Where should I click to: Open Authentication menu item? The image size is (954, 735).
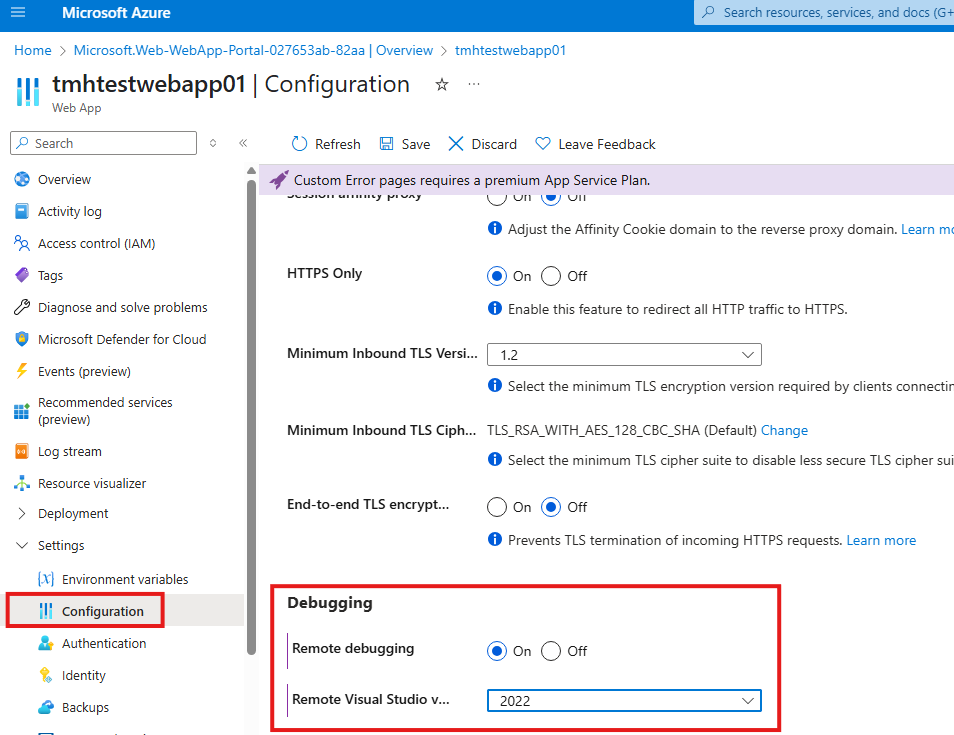104,643
